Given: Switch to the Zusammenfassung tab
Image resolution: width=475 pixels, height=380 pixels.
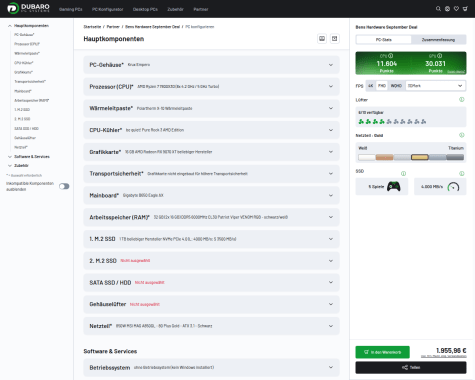Looking at the screenshot, I should [x=438, y=40].
